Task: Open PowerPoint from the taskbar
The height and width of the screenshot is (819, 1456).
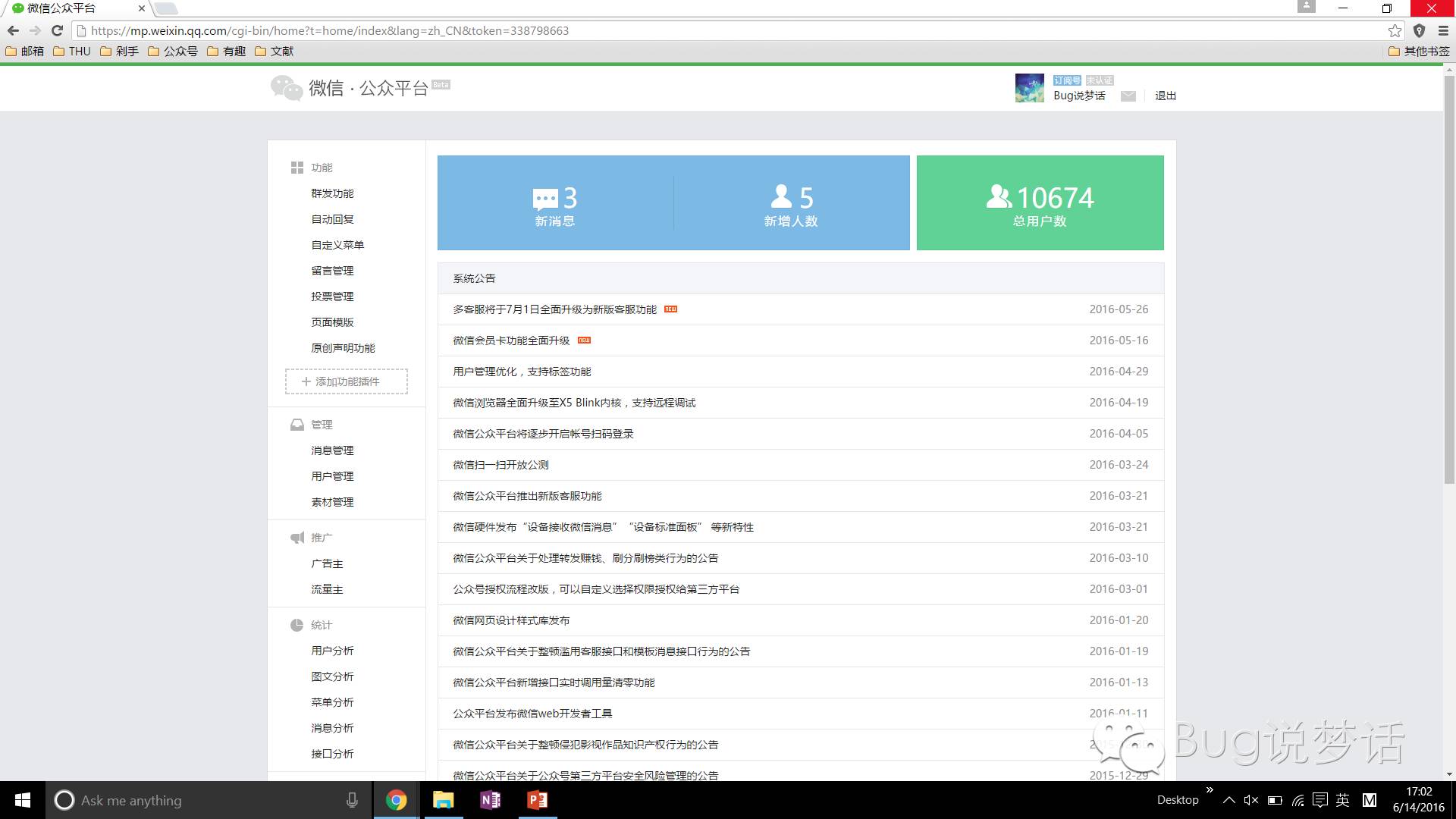Action: click(538, 800)
